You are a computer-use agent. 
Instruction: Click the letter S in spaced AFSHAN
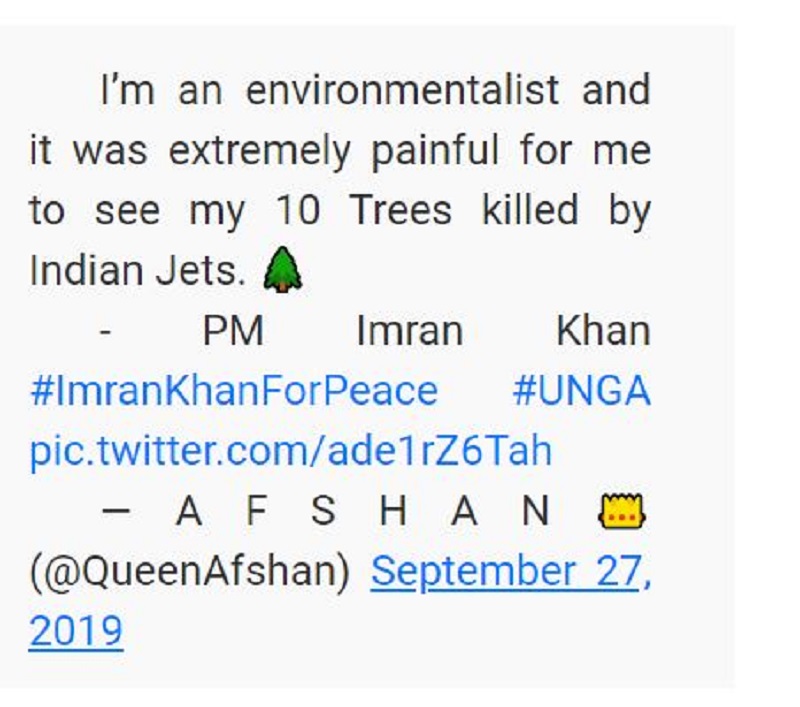click(x=323, y=511)
